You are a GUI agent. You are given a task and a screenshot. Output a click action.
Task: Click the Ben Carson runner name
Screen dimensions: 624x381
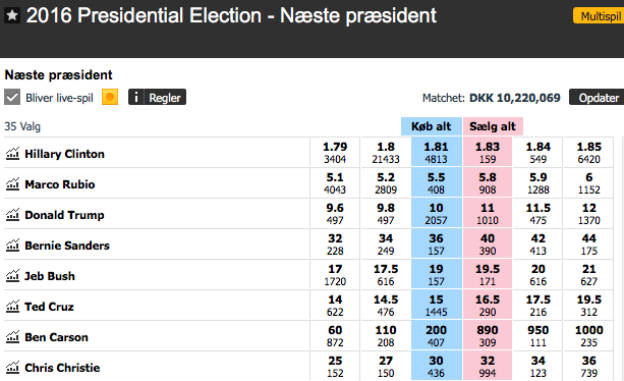pos(56,337)
